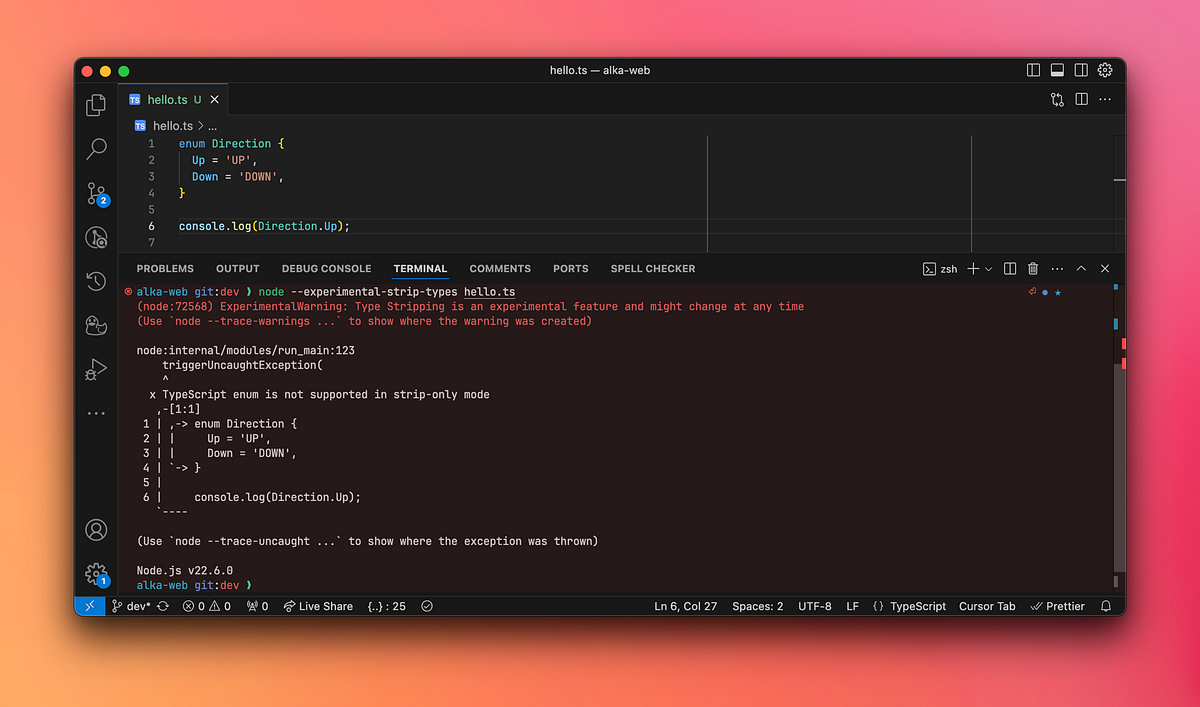Launch a new terminal with plus icon
The image size is (1200, 707).
click(971, 268)
